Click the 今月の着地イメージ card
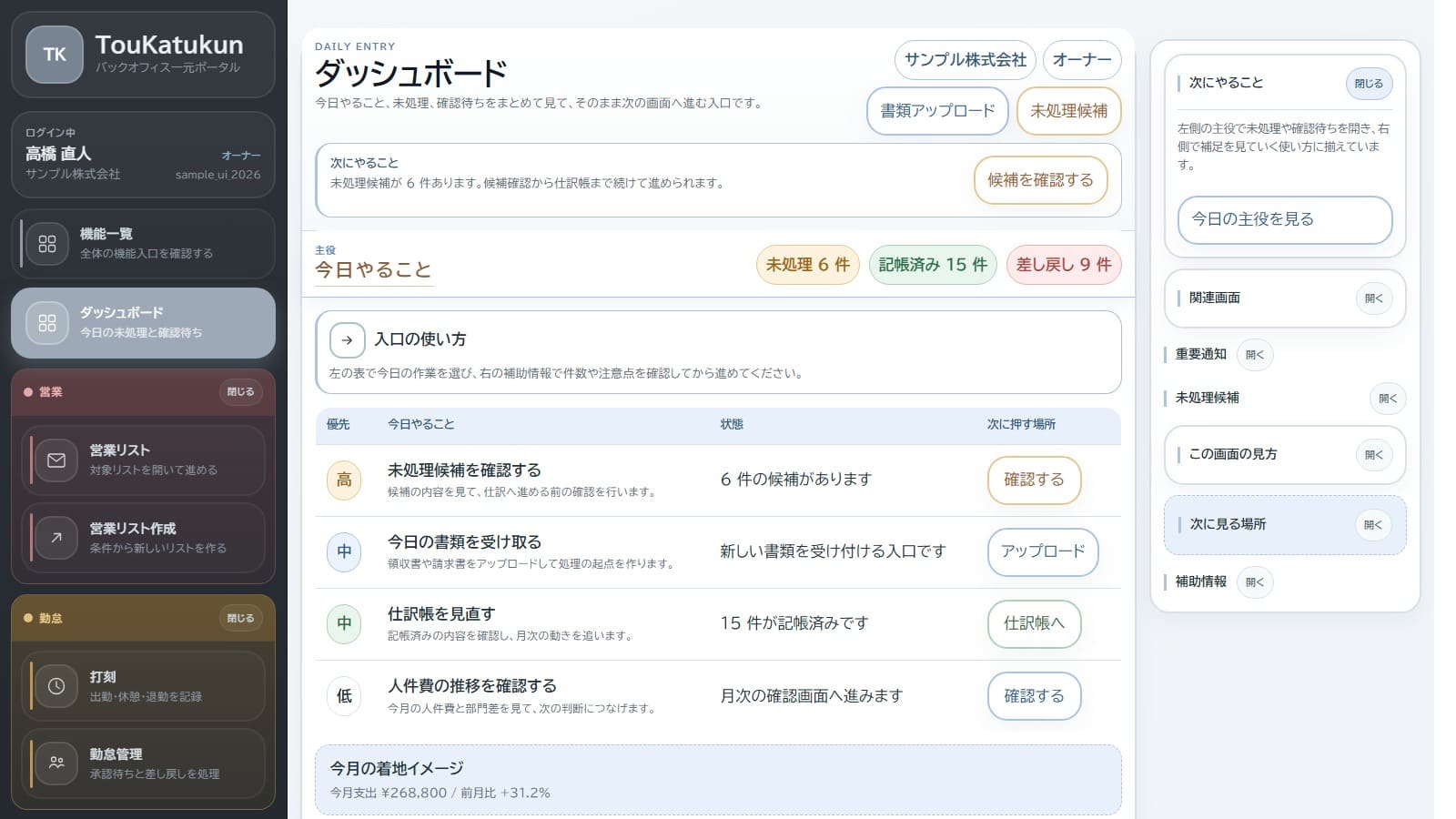Viewport: 1456px width, 819px height. [718, 780]
